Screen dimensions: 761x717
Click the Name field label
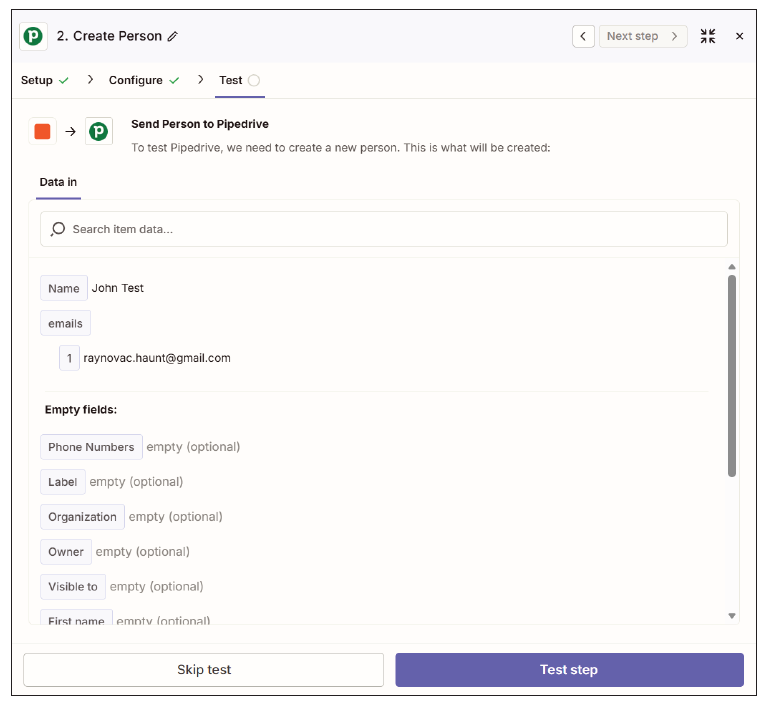click(64, 288)
